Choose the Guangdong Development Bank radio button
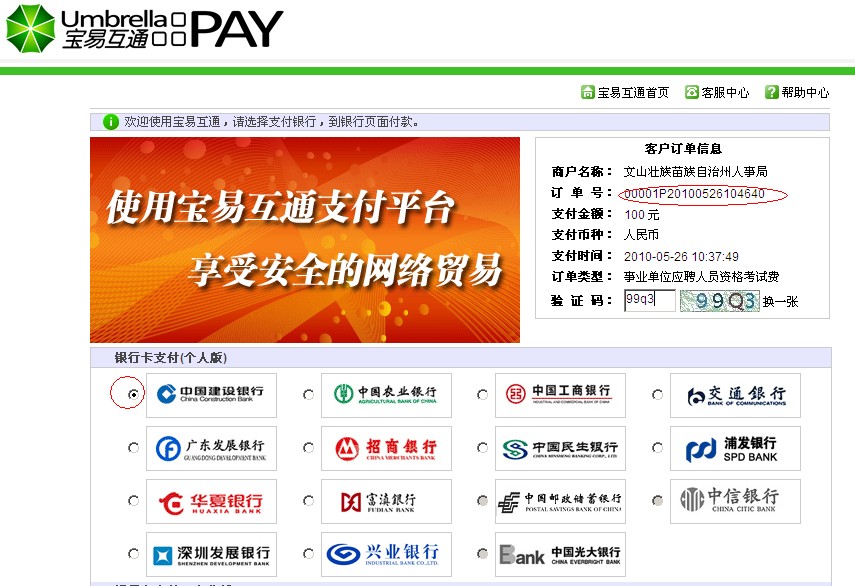This screenshot has height=586, width=855. click(133, 448)
